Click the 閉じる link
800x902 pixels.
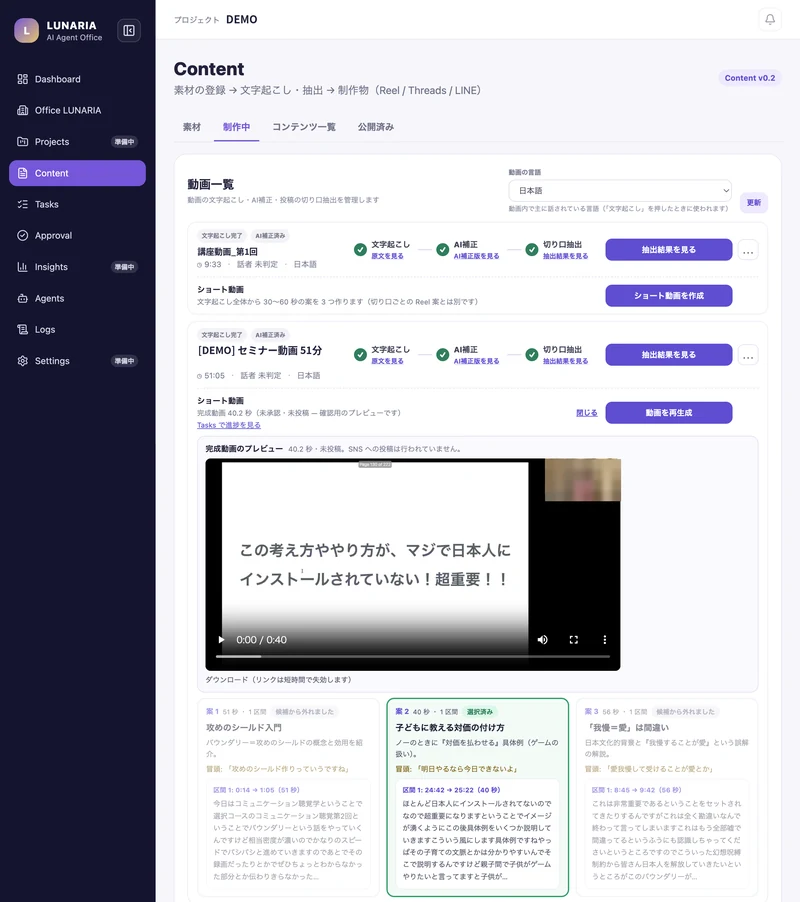click(x=587, y=413)
